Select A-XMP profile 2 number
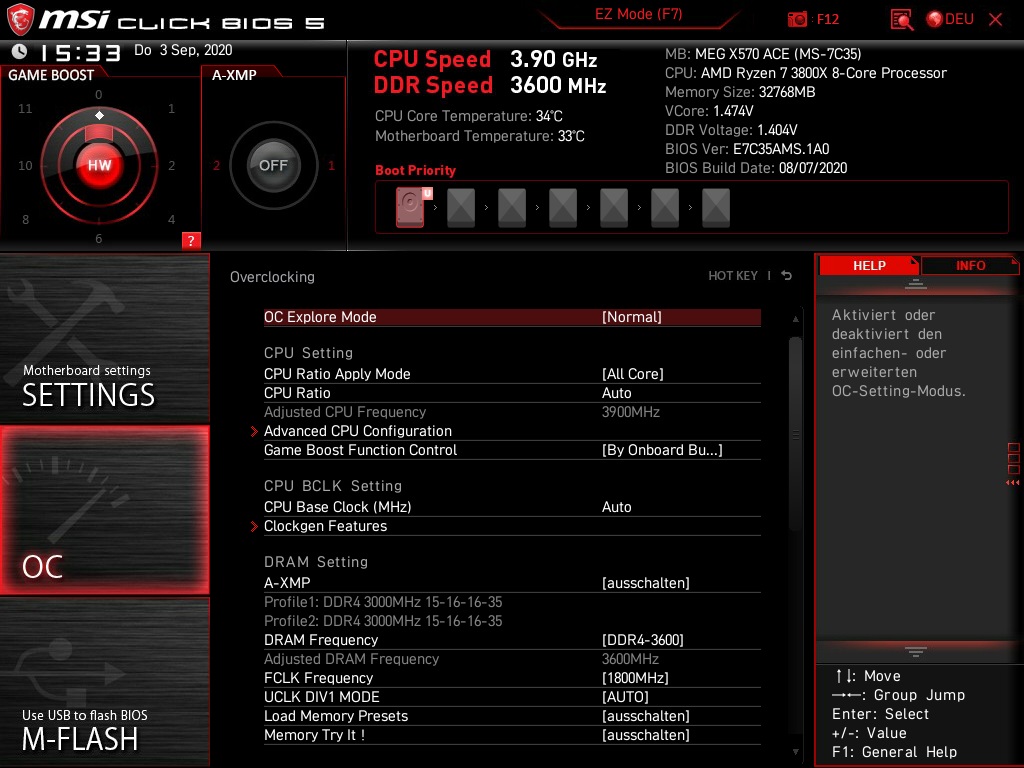The image size is (1024, 768). pyautogui.click(x=216, y=165)
